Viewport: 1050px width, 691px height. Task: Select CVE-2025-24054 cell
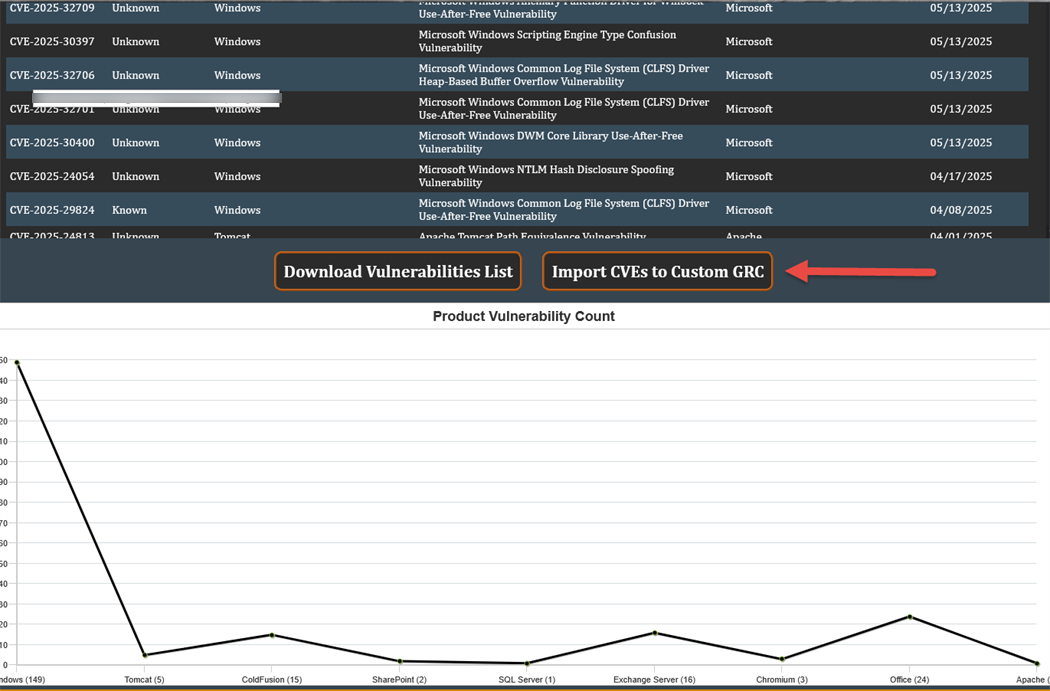[x=52, y=176]
